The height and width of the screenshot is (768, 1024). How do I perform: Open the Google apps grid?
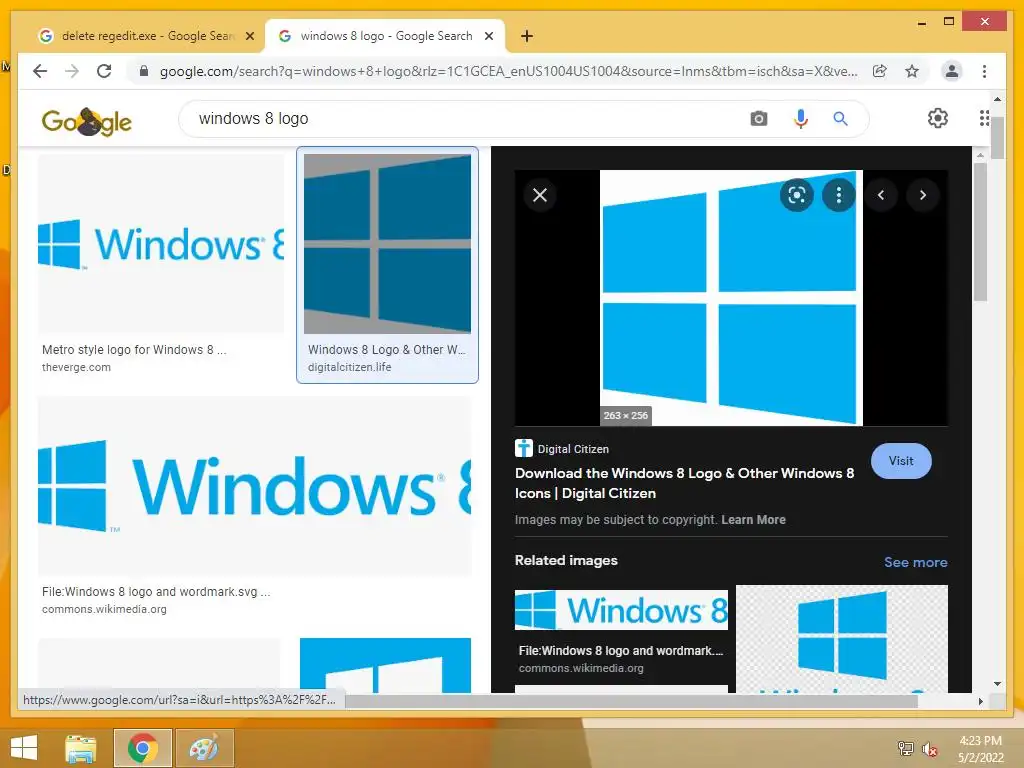click(x=984, y=118)
